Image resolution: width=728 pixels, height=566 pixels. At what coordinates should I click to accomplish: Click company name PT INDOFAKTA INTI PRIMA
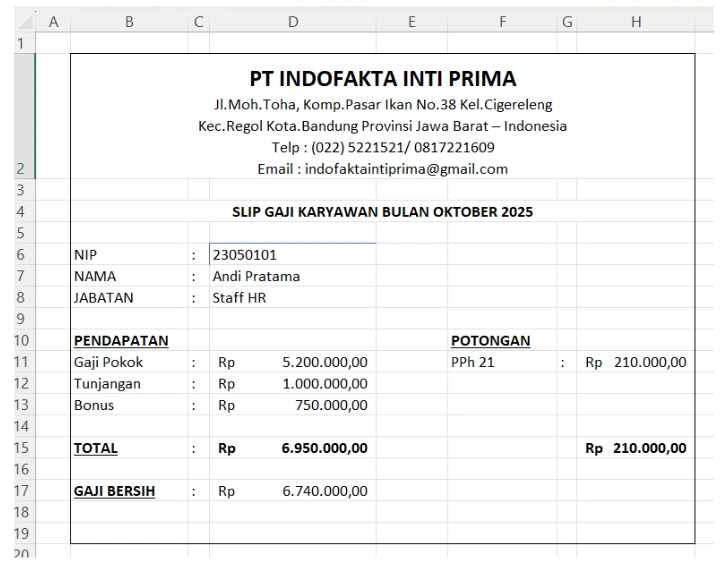coord(383,78)
